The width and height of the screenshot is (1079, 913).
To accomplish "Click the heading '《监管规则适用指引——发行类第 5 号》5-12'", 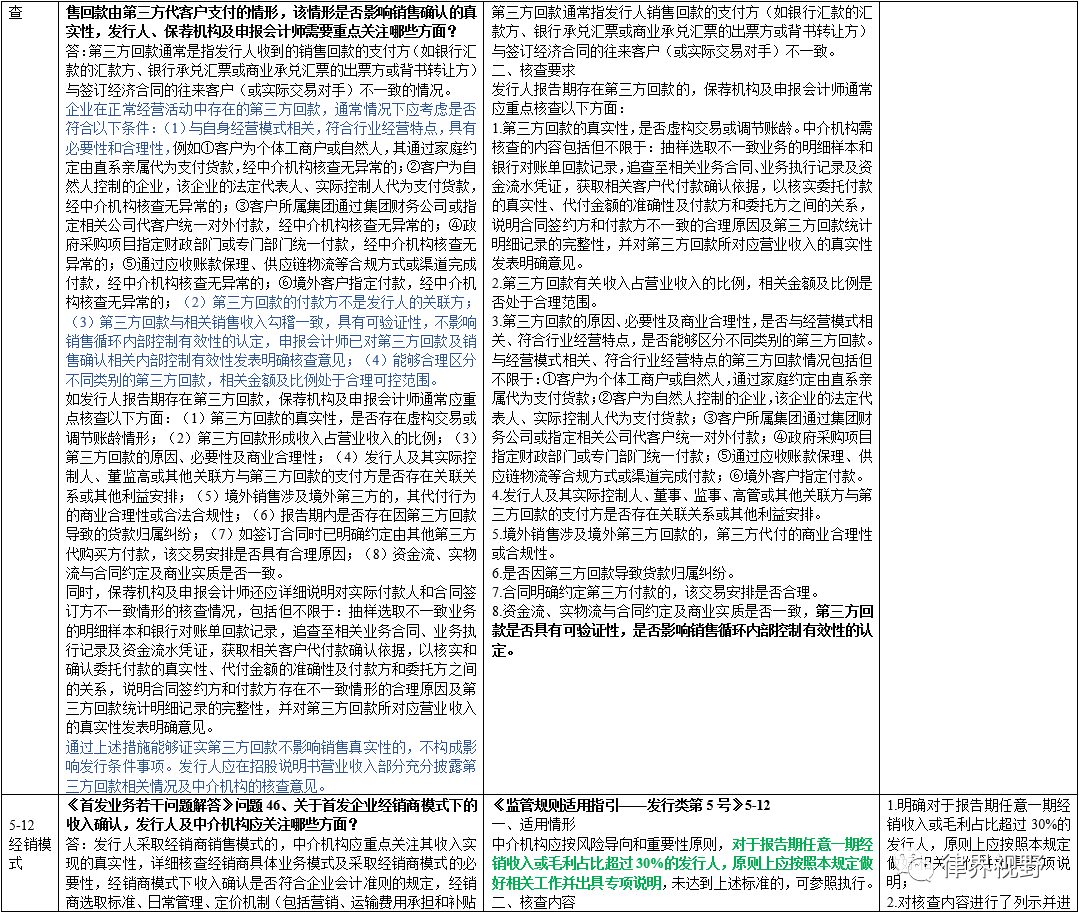I will click(631, 805).
